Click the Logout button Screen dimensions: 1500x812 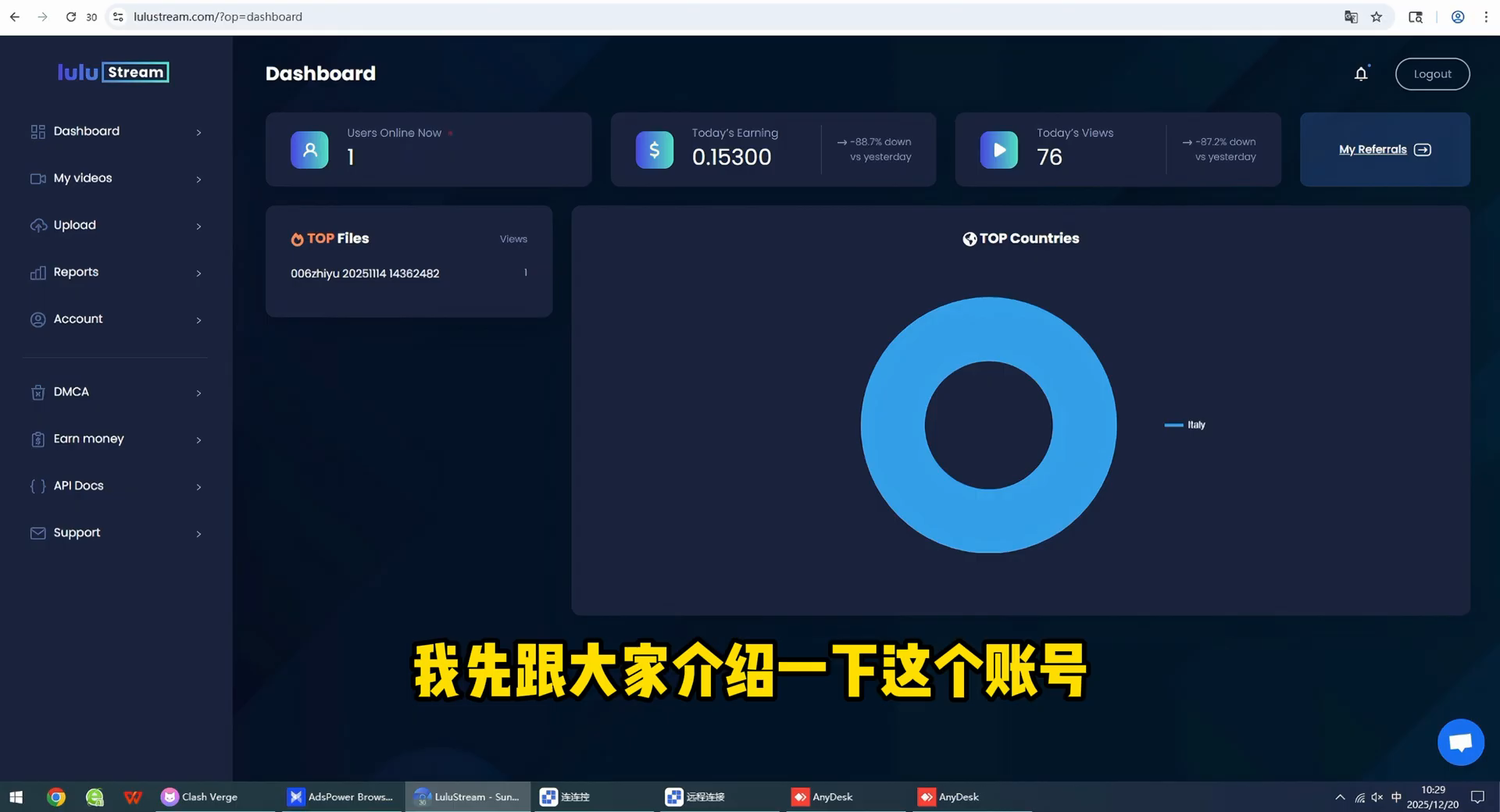tap(1432, 74)
